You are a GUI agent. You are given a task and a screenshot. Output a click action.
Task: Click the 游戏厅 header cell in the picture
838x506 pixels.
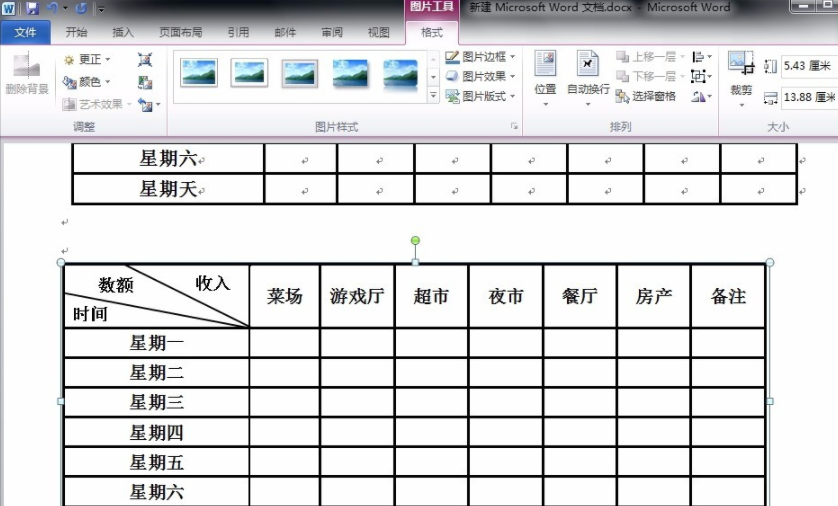357,296
